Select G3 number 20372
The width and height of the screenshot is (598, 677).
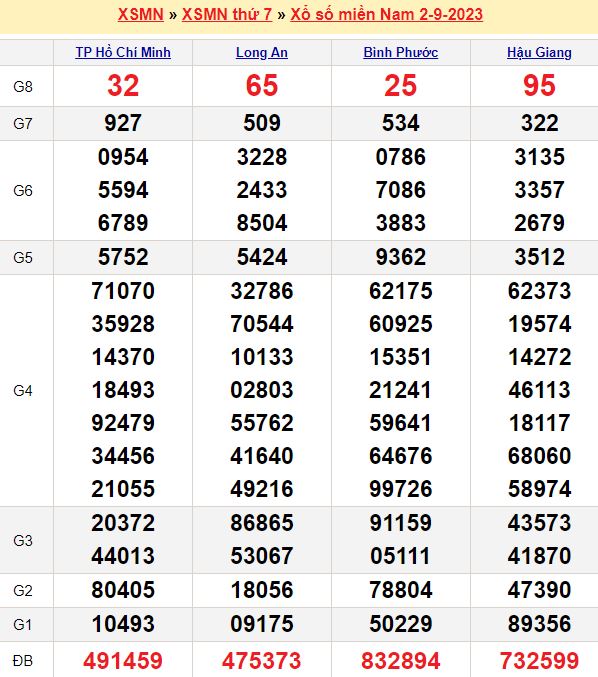123,523
